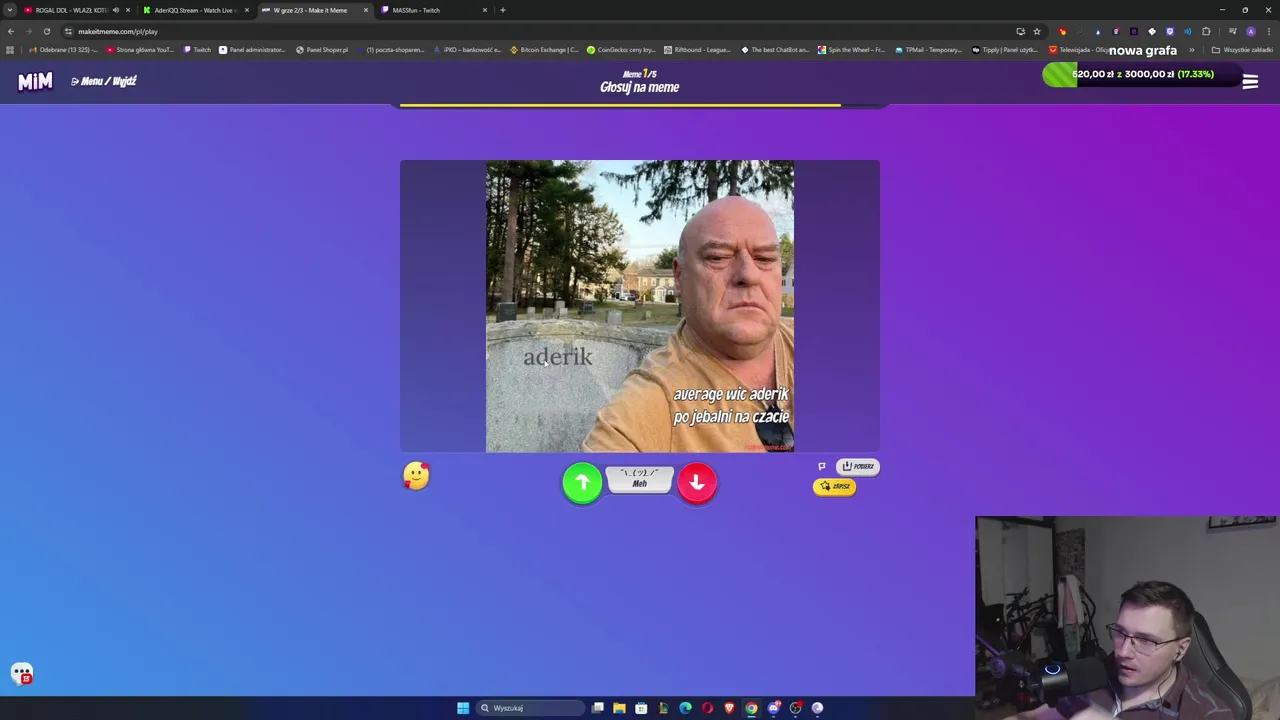Go back in browser history
1280x720 pixels.
click(x=11, y=31)
